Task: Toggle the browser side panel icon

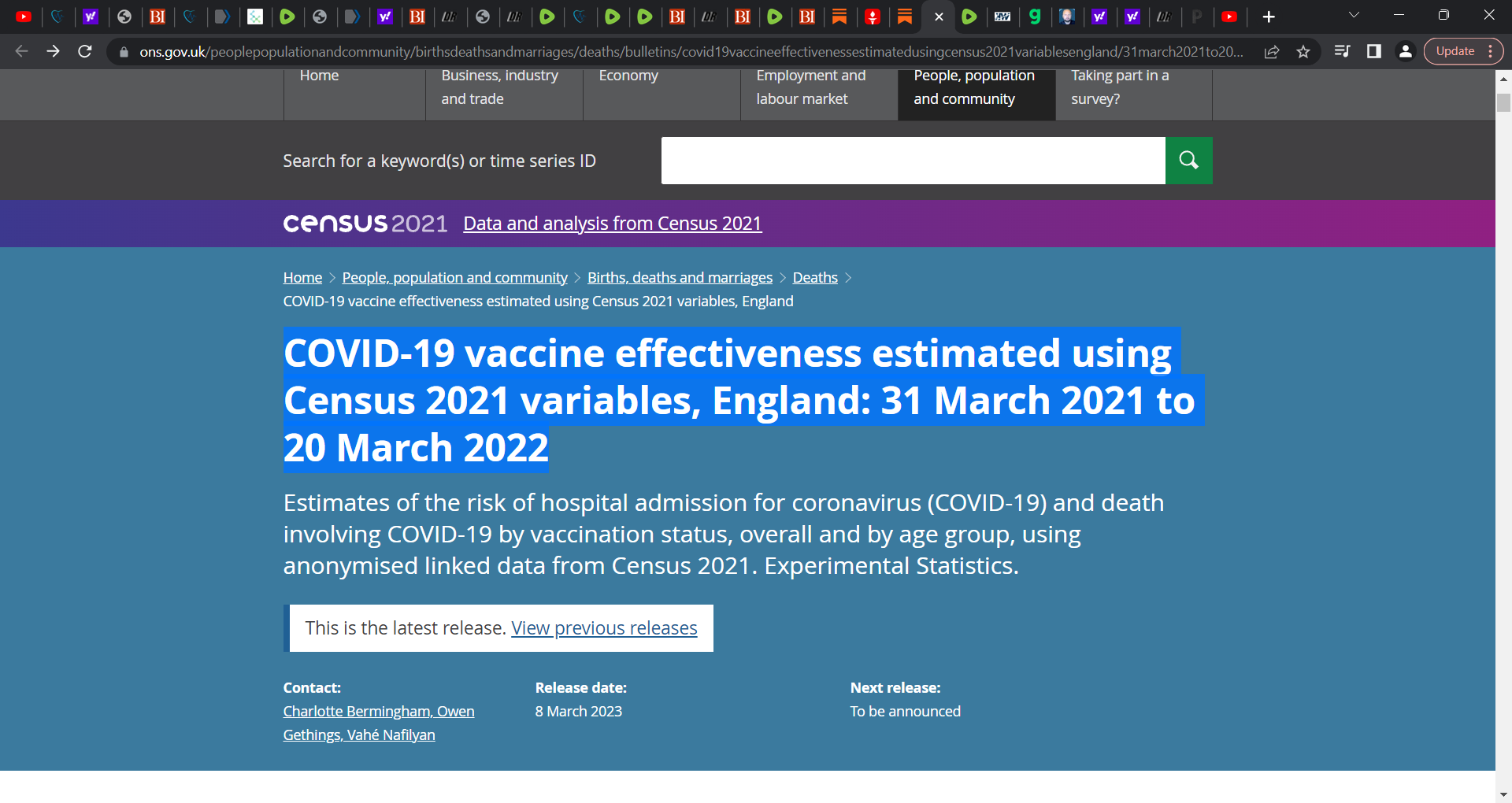Action: tap(1374, 51)
